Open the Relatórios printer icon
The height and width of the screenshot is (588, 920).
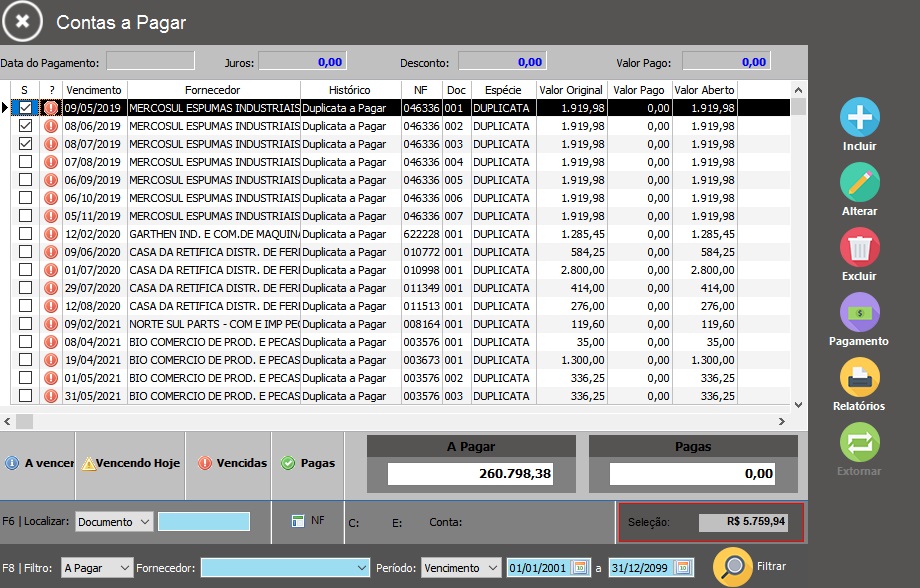click(859, 378)
